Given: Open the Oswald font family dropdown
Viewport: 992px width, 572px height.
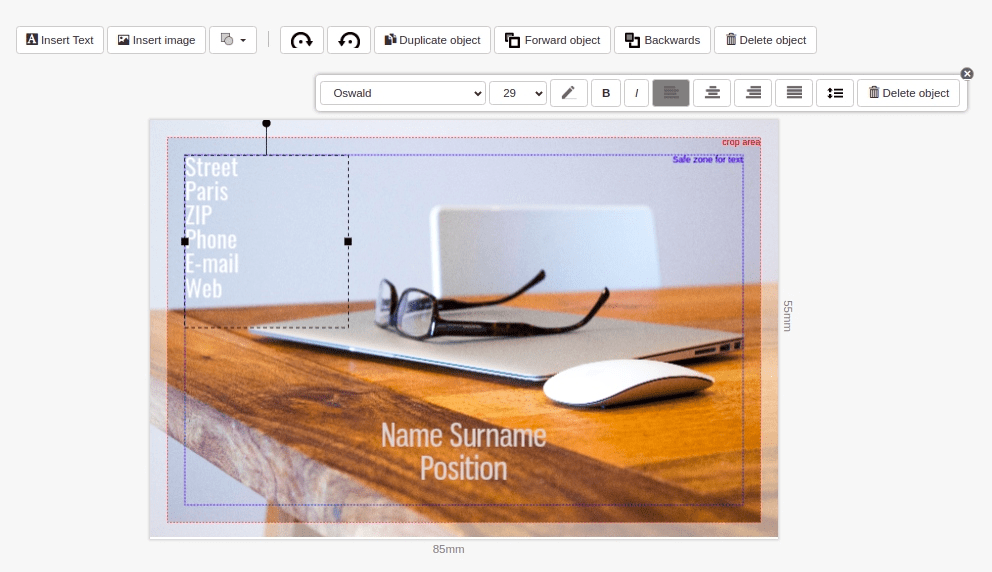Looking at the screenshot, I should coord(403,93).
